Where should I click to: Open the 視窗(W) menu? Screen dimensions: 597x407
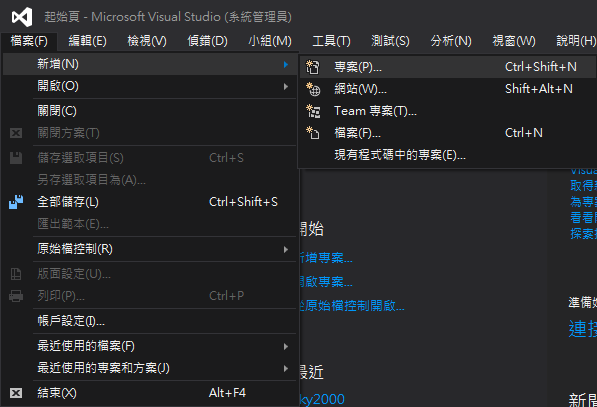click(x=514, y=41)
